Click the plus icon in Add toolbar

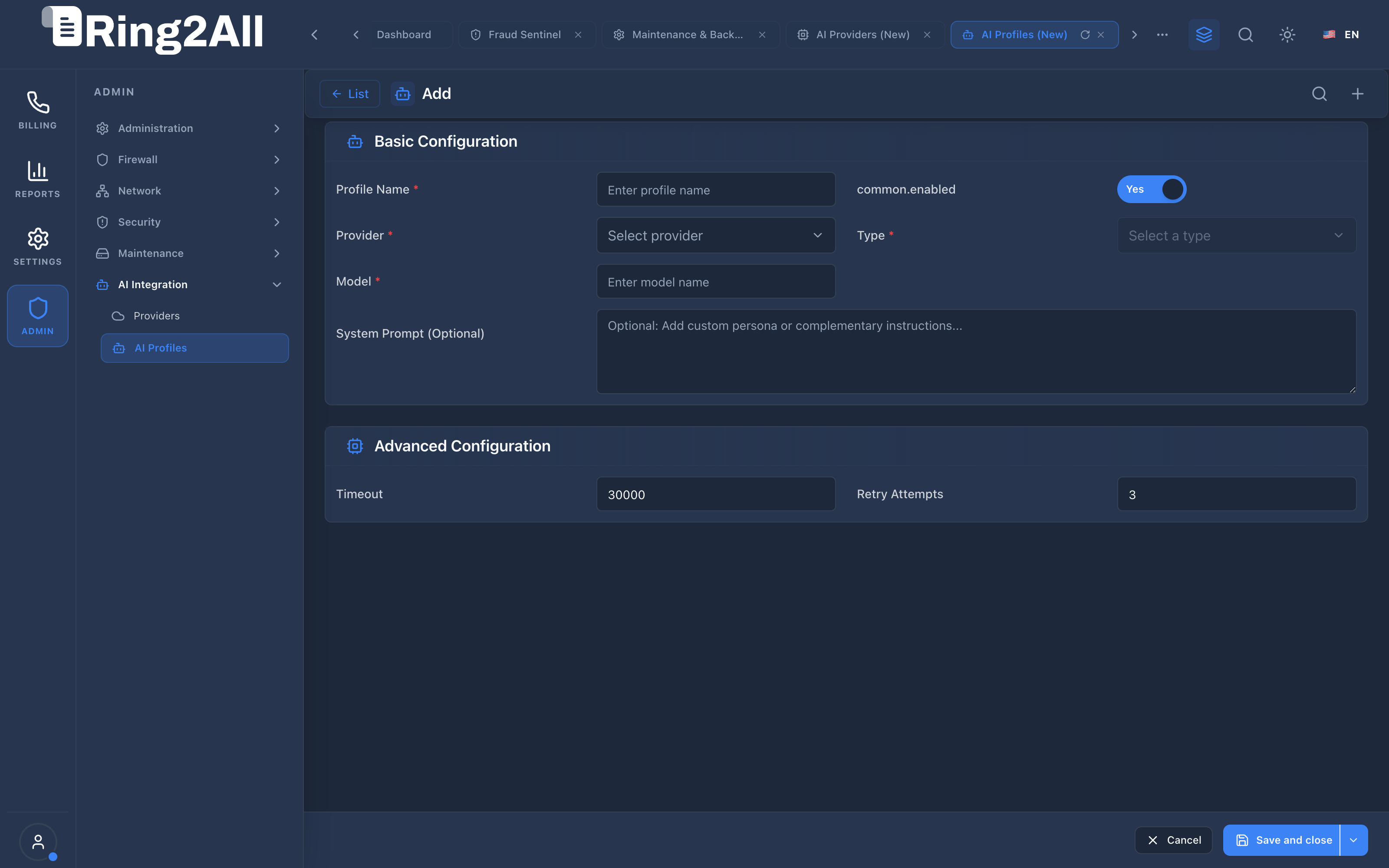click(1357, 94)
